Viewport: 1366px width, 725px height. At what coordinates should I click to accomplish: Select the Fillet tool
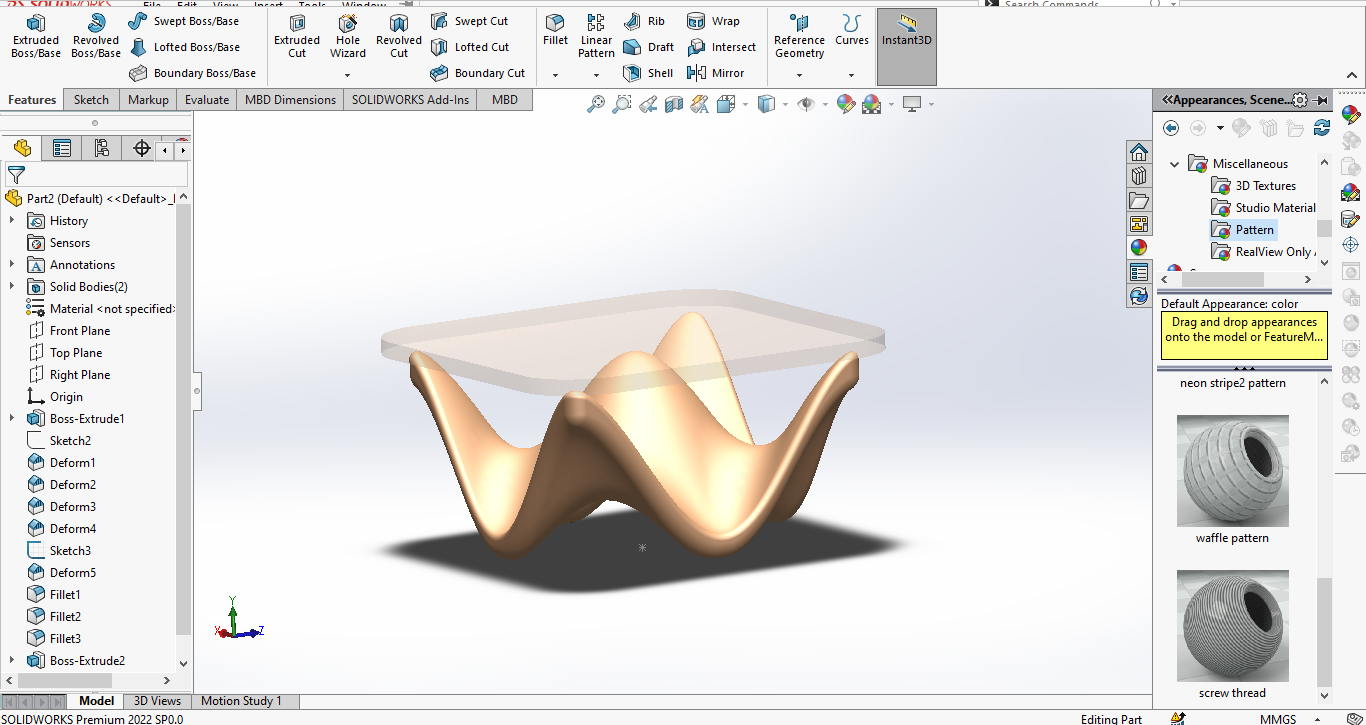pos(555,30)
